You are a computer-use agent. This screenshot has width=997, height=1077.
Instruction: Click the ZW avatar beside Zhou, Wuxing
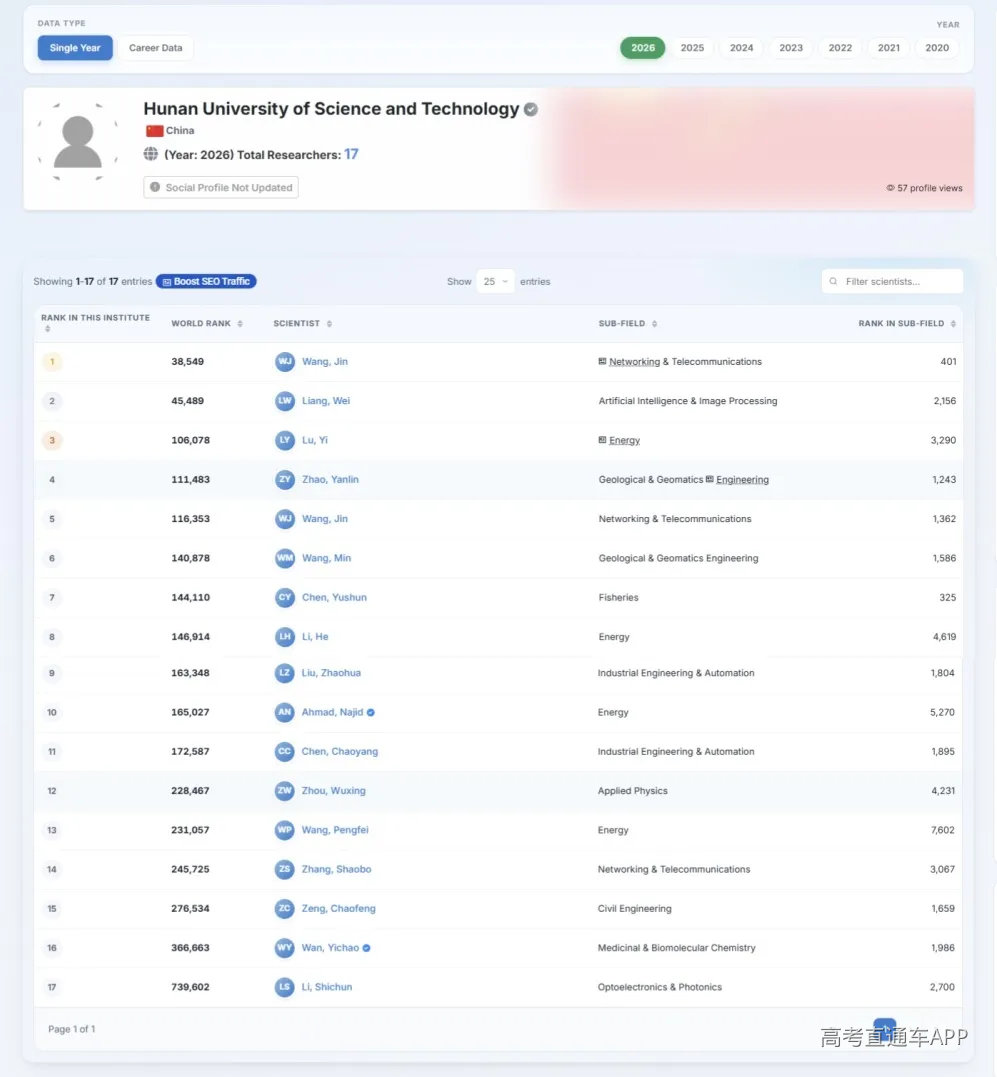(x=284, y=791)
